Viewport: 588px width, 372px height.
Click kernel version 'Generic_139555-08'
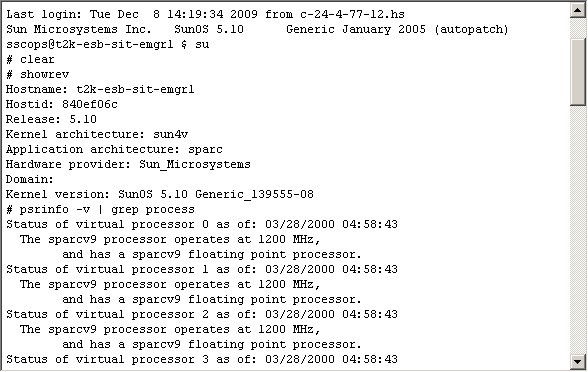tap(254, 194)
